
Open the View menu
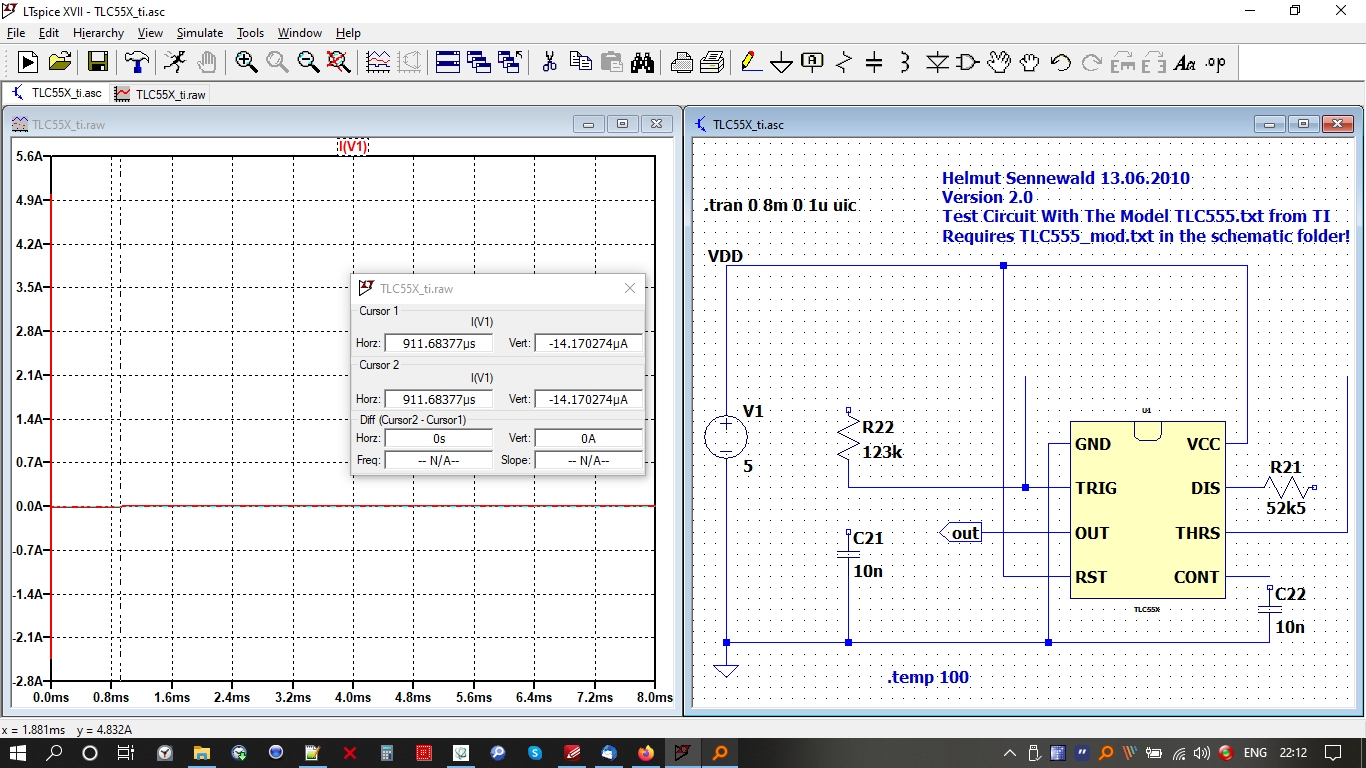point(150,33)
